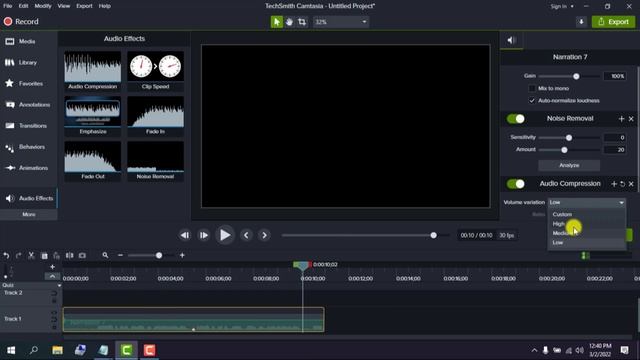Choose Medium in Volume variation list
The width and height of the screenshot is (640, 360).
(x=587, y=233)
